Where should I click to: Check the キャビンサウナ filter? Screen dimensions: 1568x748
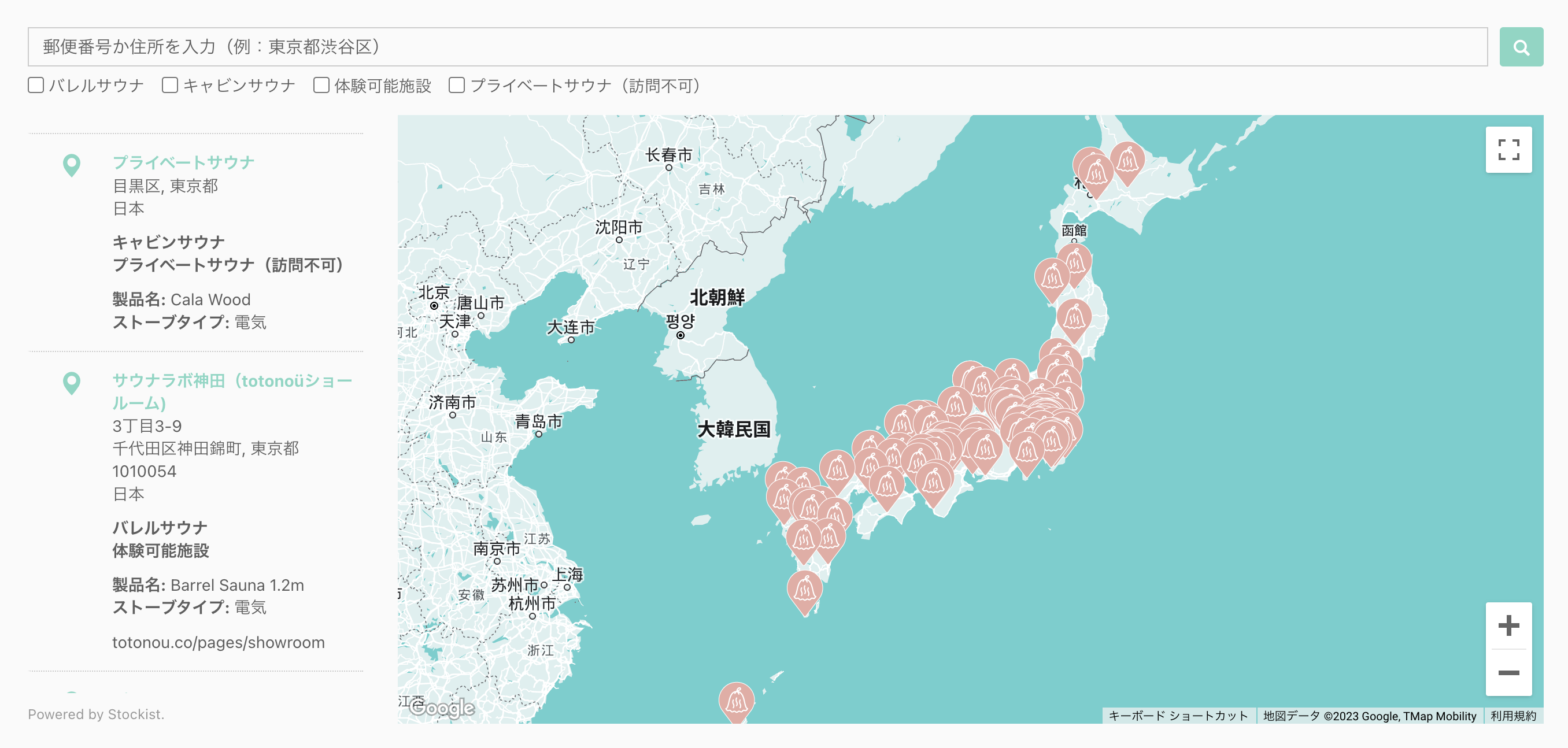point(170,85)
